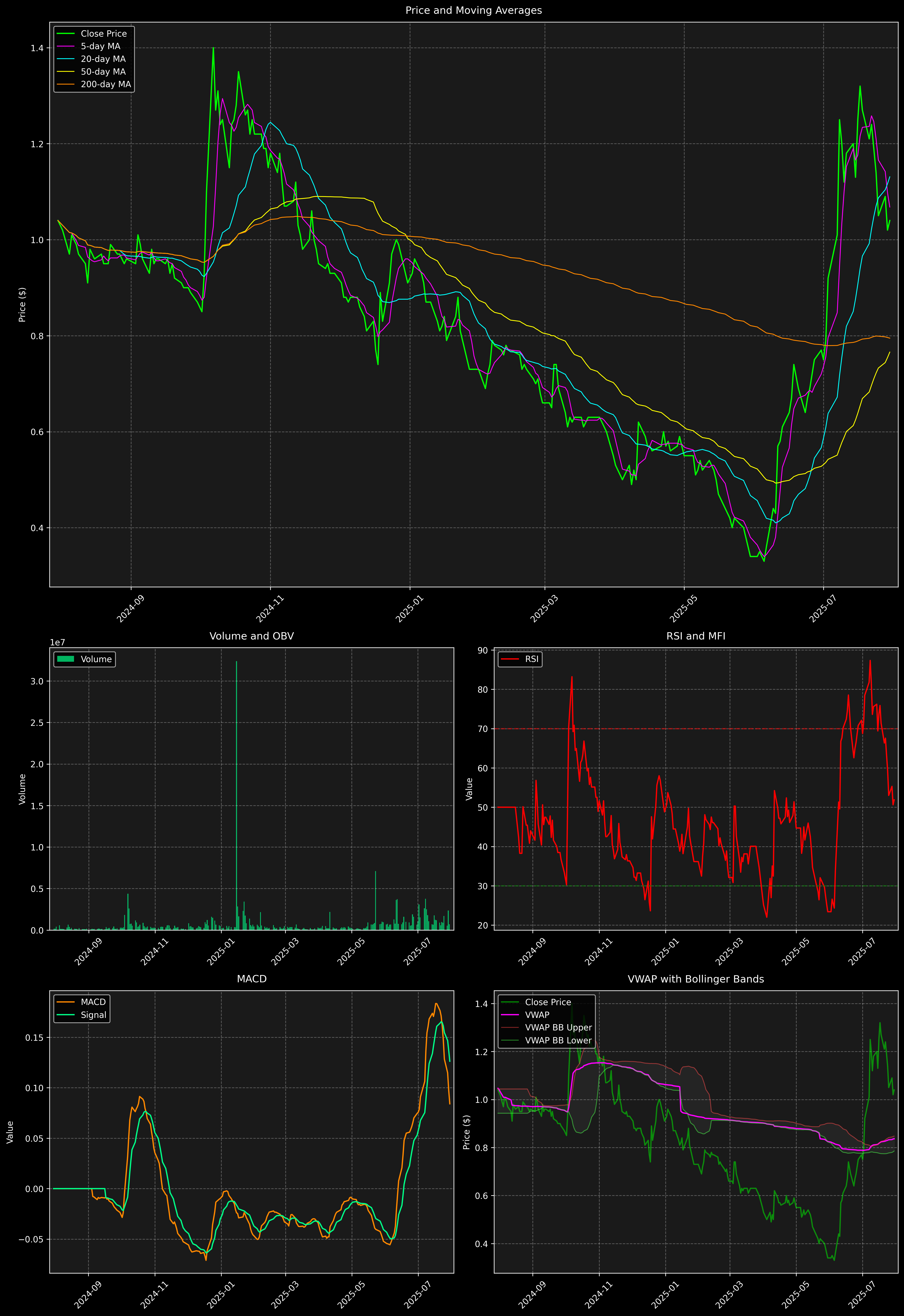
Task: Click the 'MACD' chart title
Action: 252,979
